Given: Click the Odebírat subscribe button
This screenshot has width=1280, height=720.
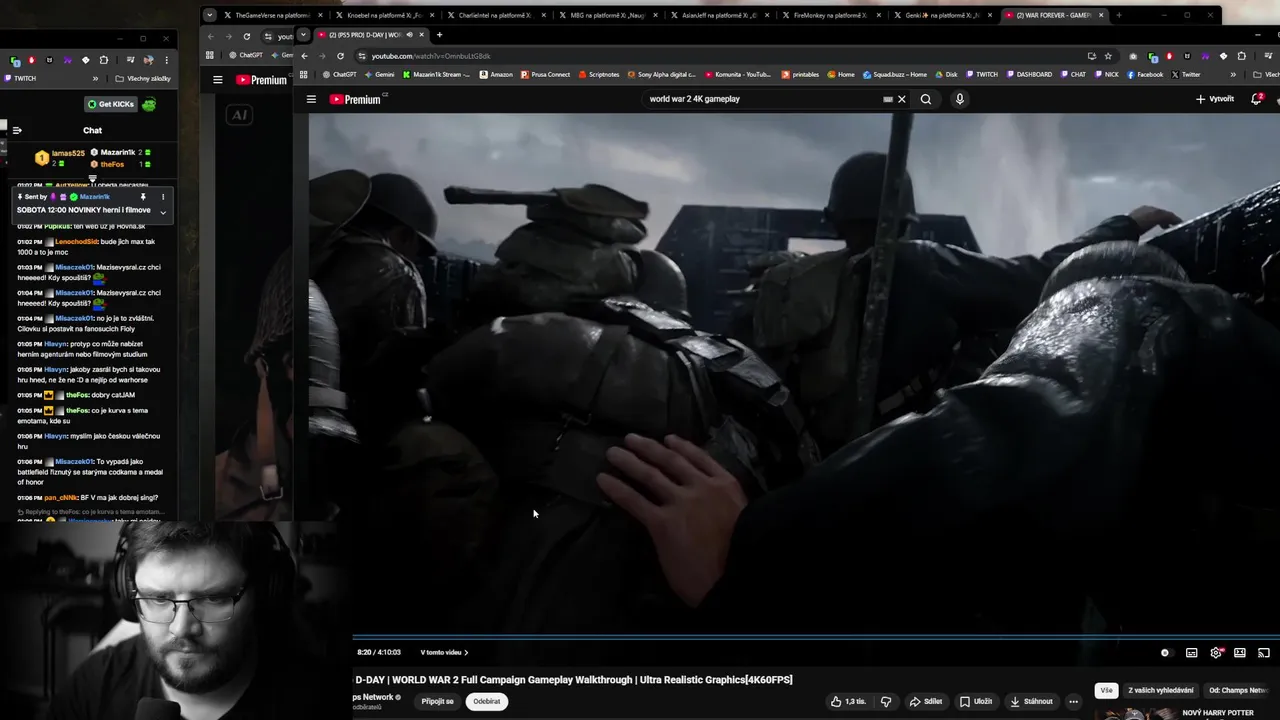Looking at the screenshot, I should click(x=487, y=701).
